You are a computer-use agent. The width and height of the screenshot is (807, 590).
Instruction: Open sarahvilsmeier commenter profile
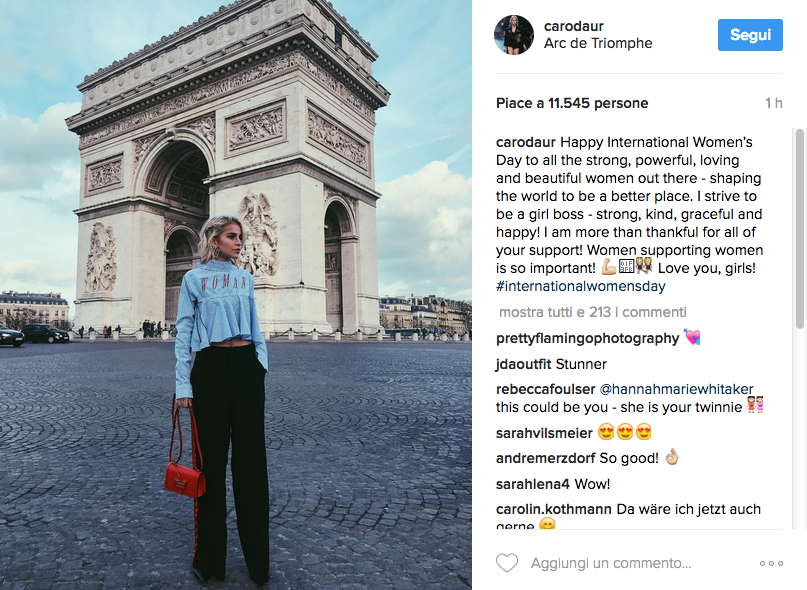coord(544,433)
